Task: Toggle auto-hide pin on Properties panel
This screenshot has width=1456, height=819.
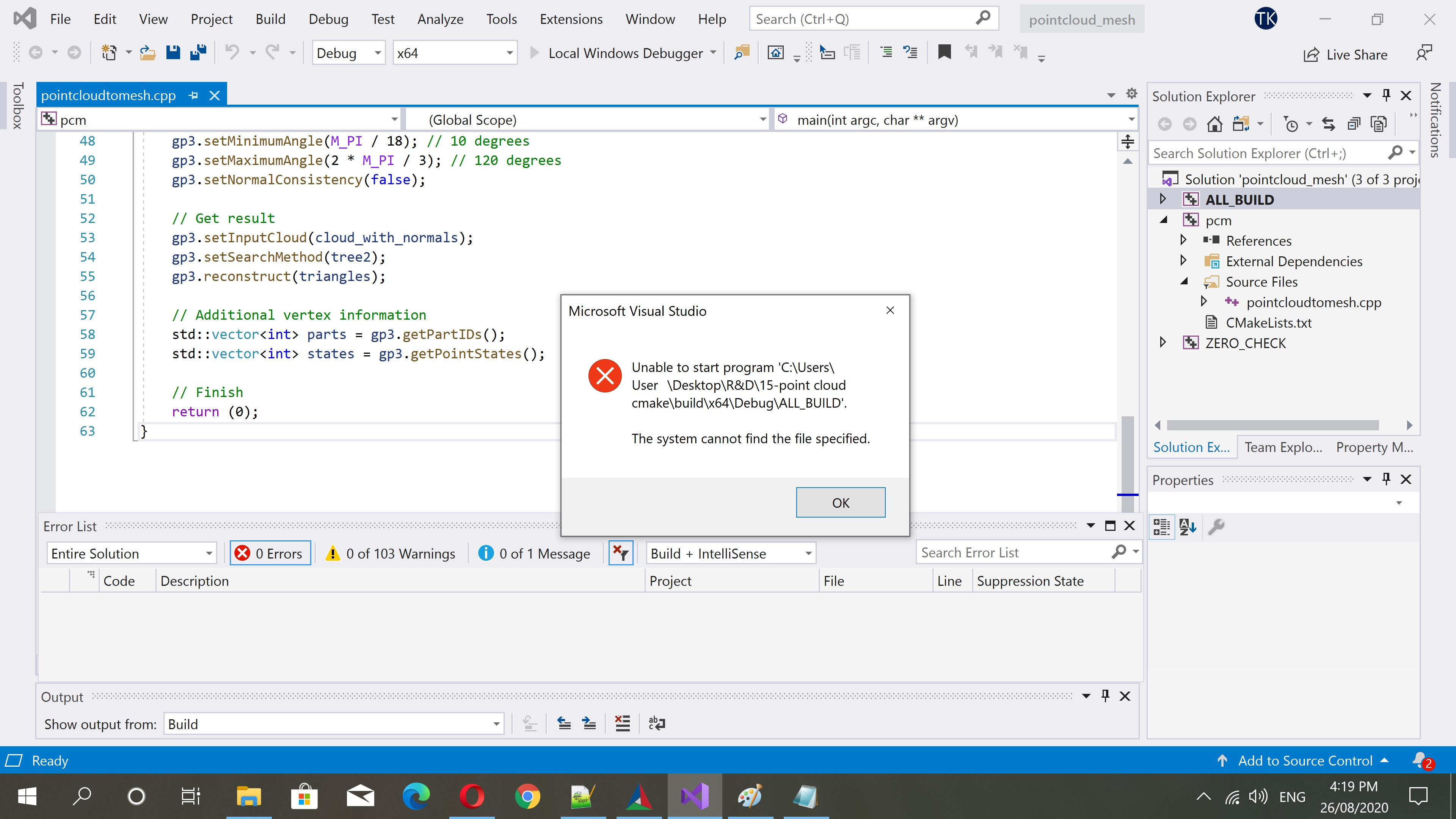Action: point(1386,479)
